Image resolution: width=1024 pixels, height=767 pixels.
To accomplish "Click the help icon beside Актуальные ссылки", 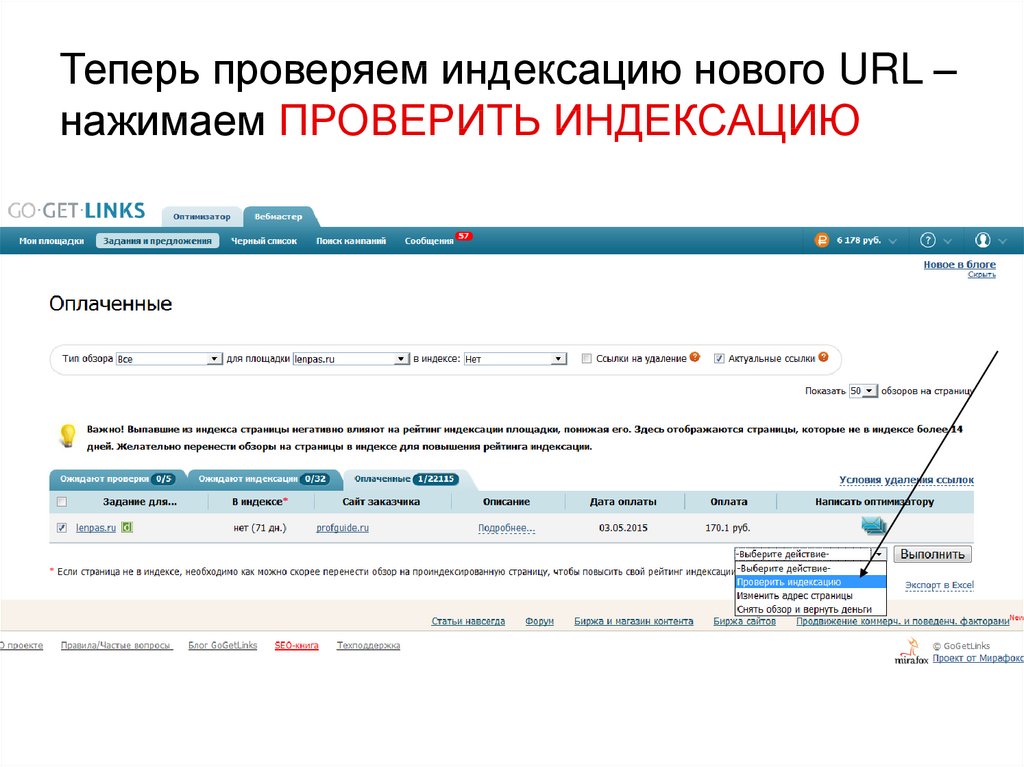I will click(x=824, y=357).
